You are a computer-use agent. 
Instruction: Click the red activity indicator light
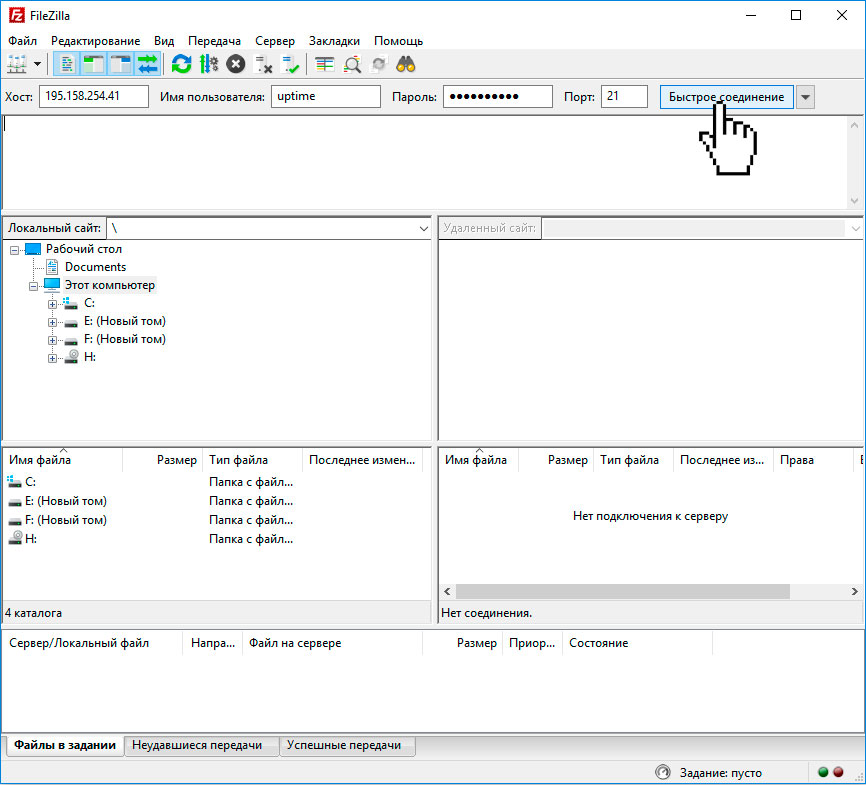click(838, 772)
